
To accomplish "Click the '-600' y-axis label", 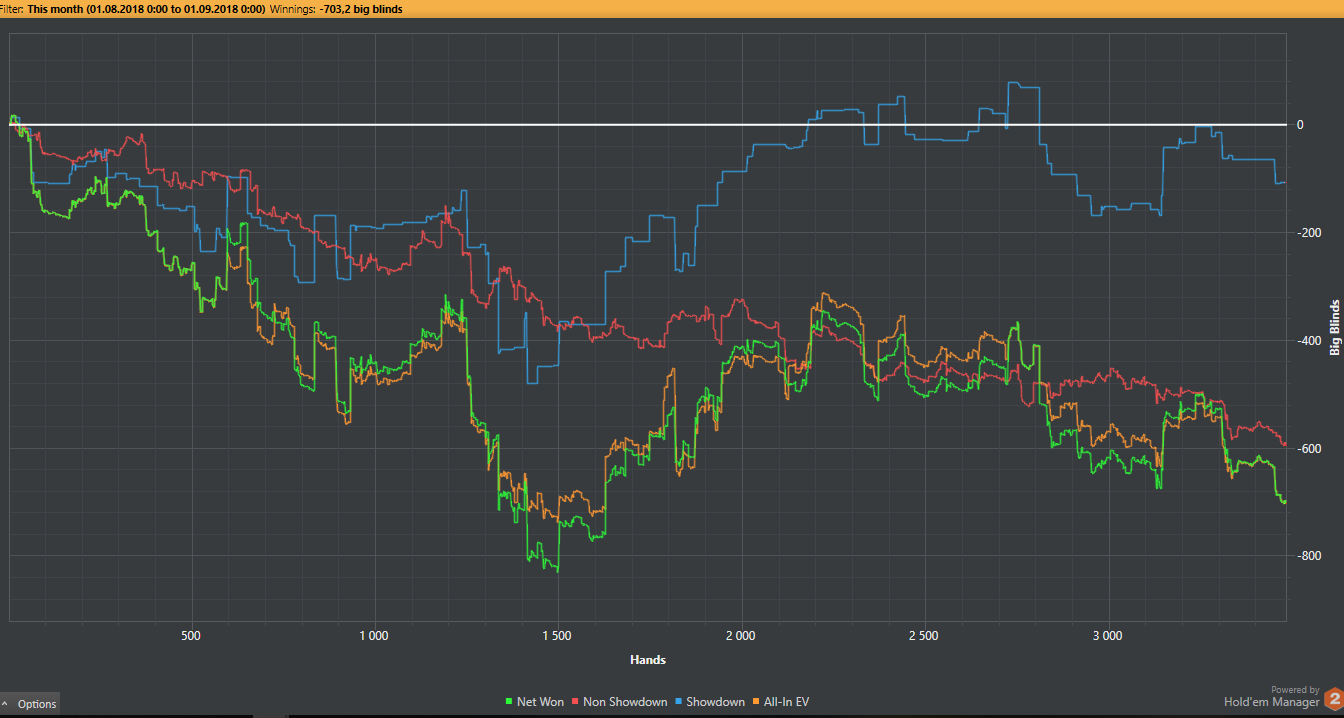I will (x=1308, y=448).
